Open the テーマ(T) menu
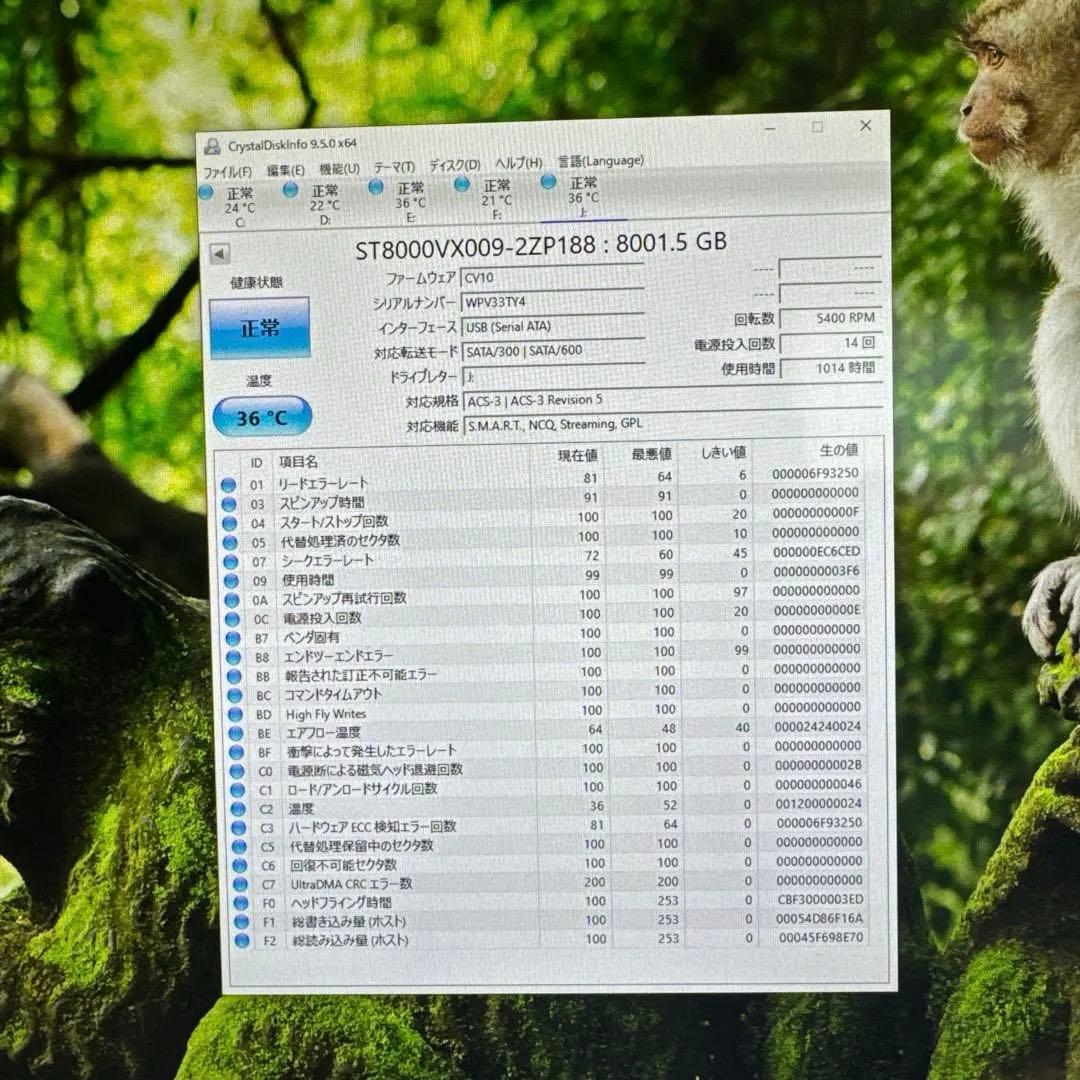 tap(394, 167)
